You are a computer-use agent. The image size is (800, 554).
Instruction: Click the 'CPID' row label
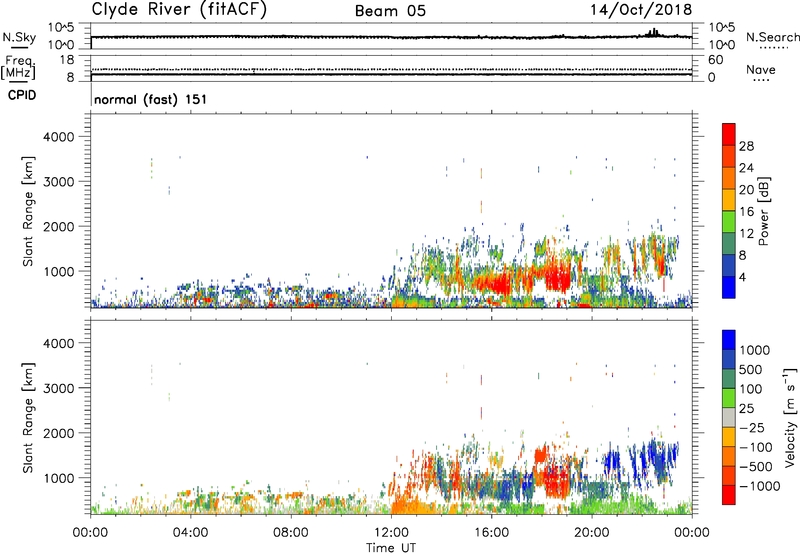[22, 95]
